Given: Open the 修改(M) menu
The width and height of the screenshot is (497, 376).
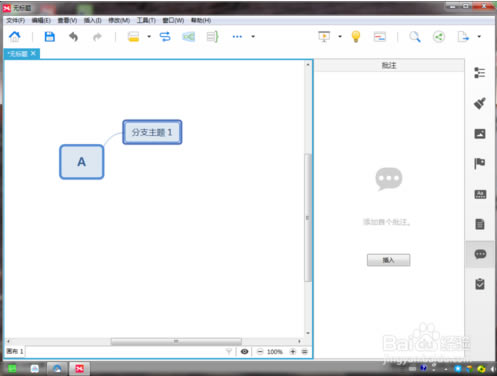Looking at the screenshot, I should [x=119, y=20].
